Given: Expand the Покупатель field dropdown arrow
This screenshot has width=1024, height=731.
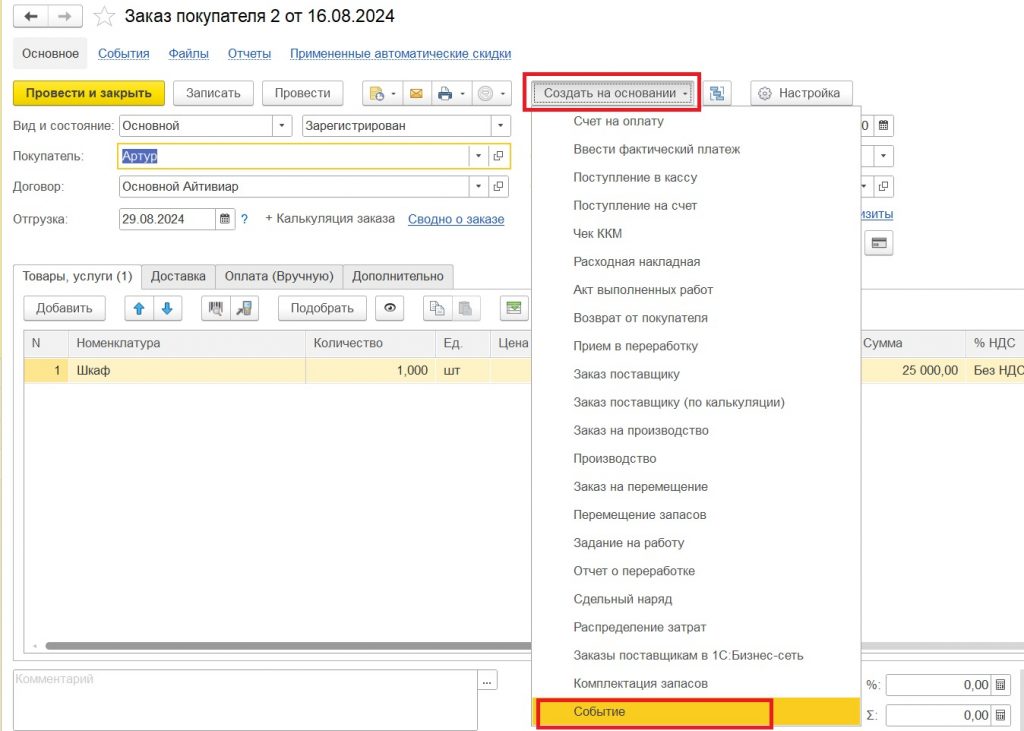Looking at the screenshot, I should [x=478, y=156].
